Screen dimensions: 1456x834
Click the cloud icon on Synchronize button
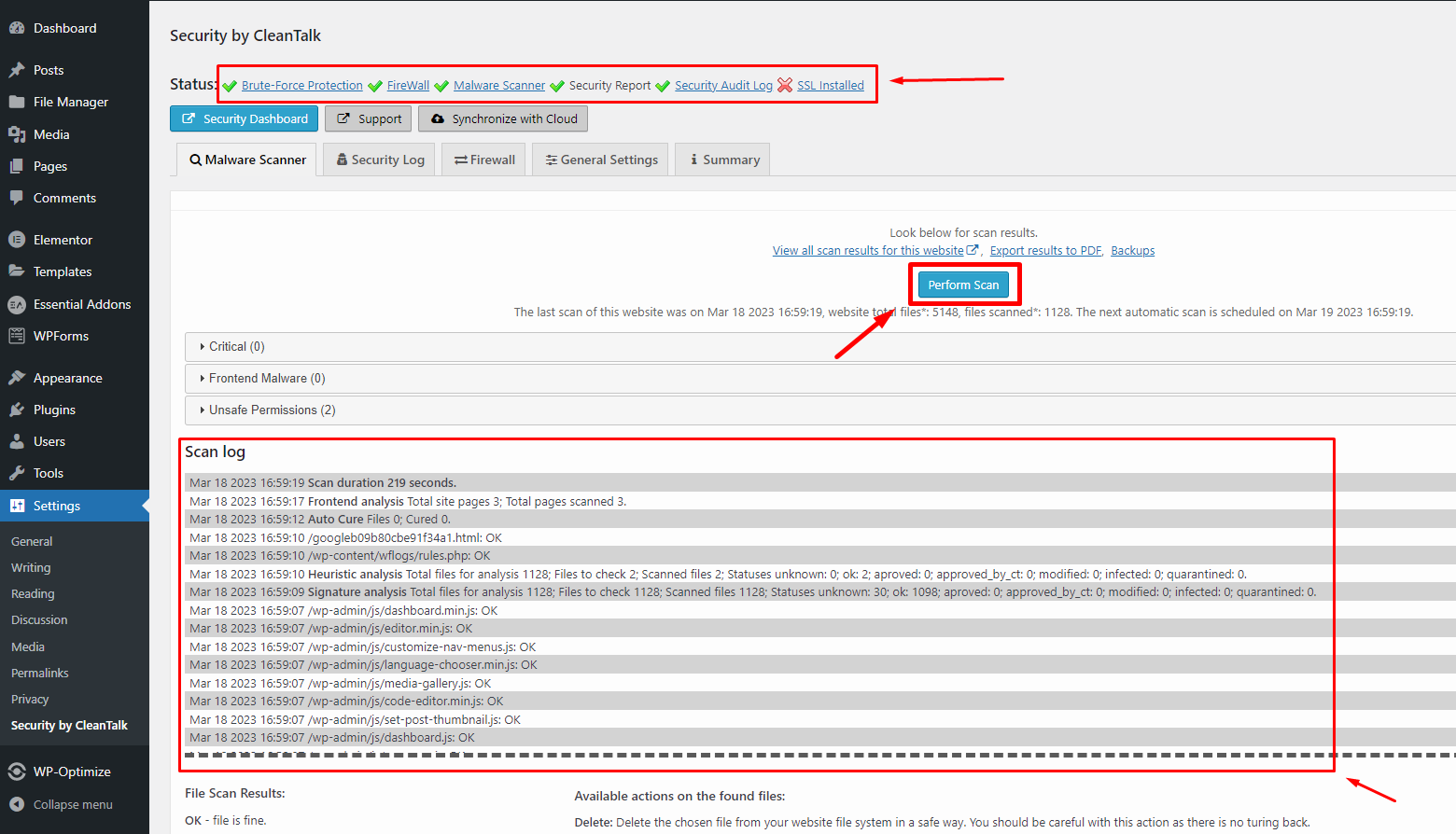pyautogui.click(x=438, y=119)
